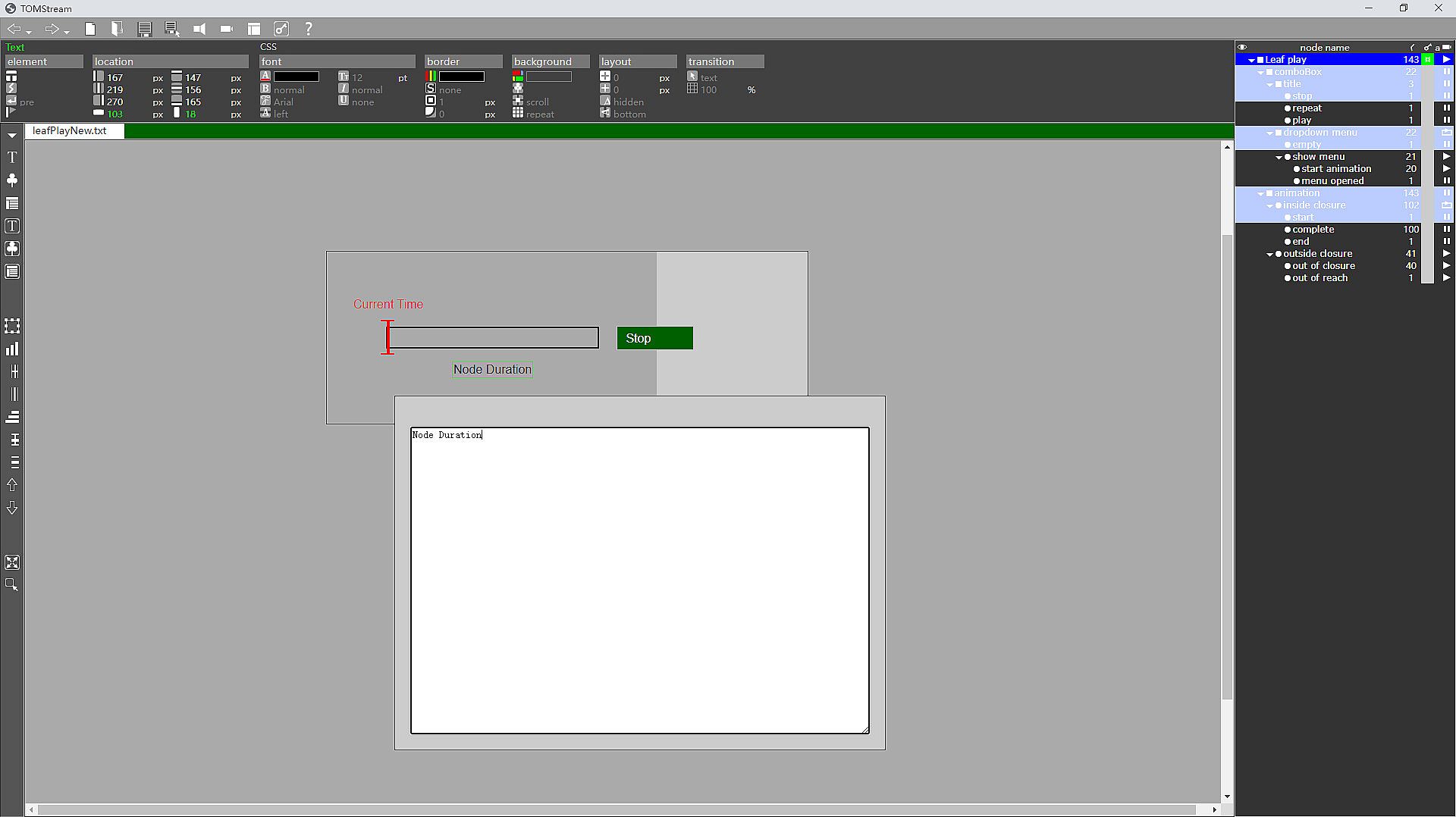Click the video camera icon in toolbar

pos(227,29)
